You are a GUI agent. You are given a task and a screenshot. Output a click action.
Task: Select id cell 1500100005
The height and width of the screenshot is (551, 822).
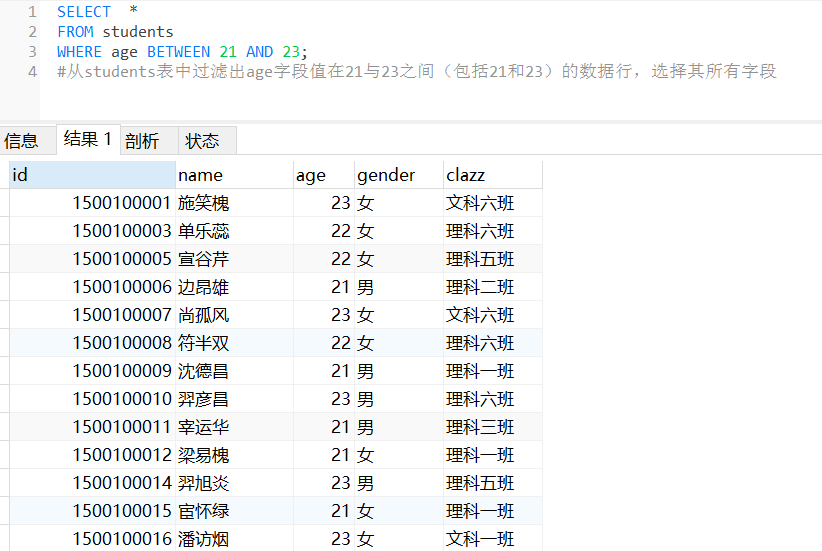pos(92,259)
